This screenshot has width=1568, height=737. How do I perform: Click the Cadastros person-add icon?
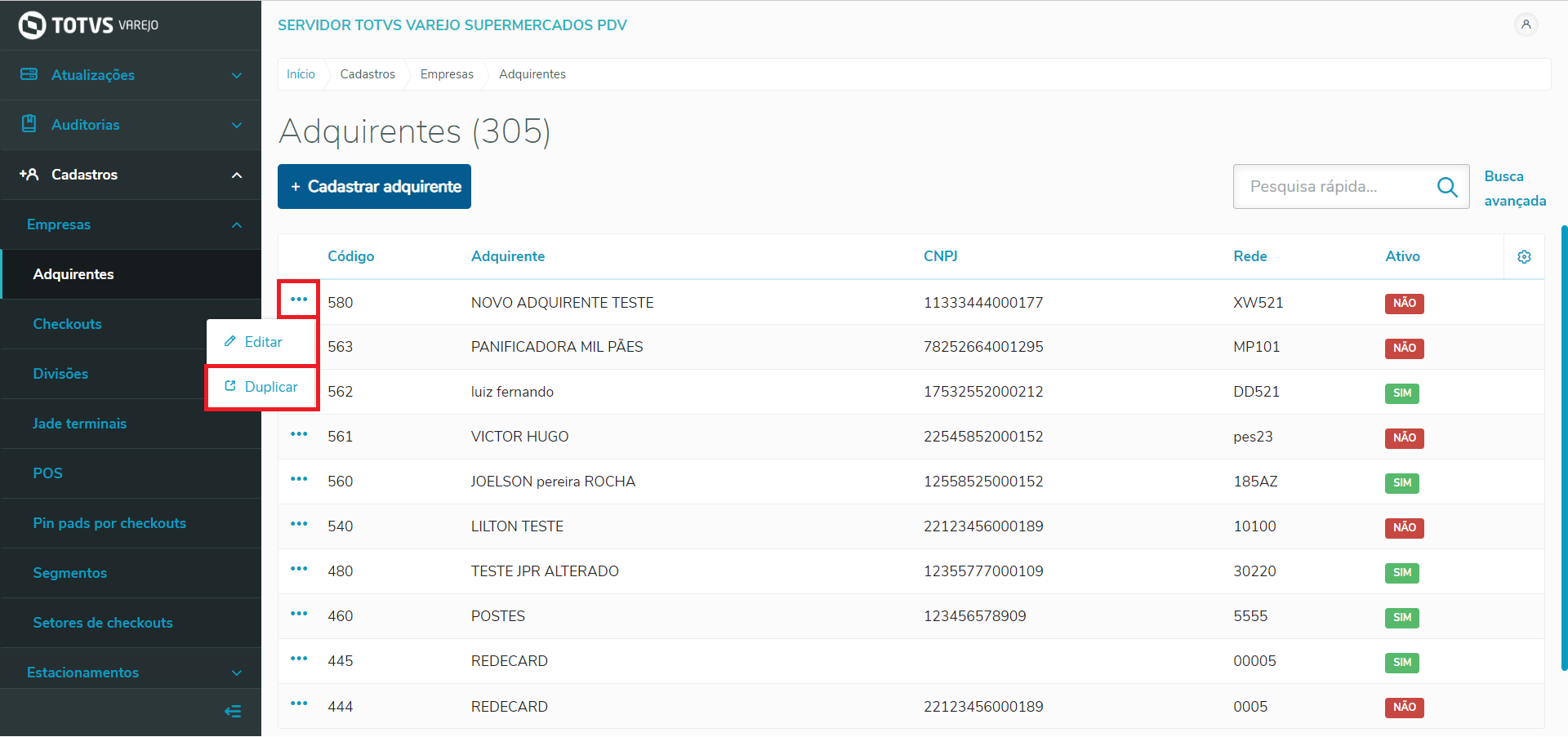(x=29, y=174)
